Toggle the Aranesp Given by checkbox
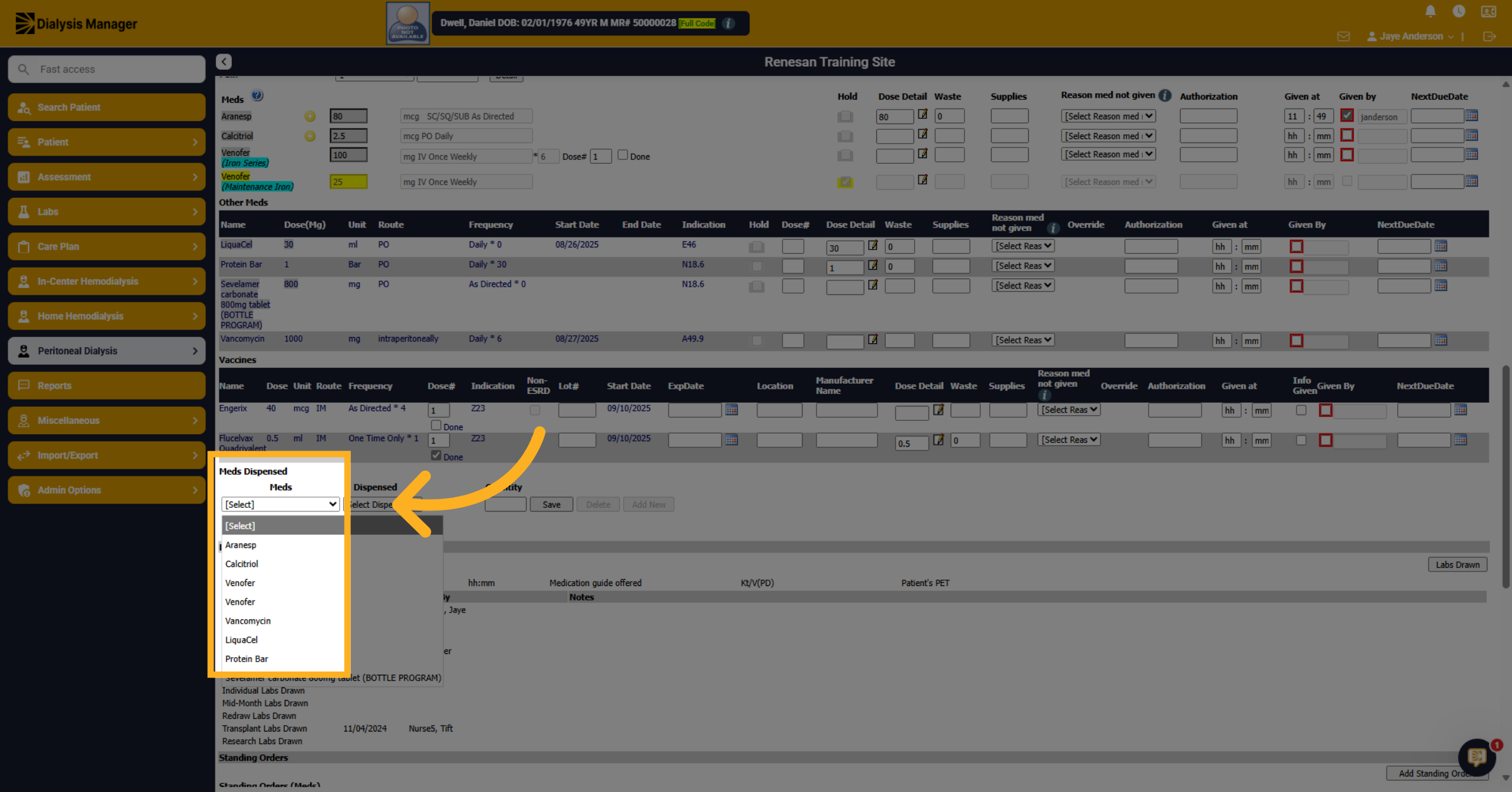This screenshot has height=792, width=1512. pos(1347,115)
